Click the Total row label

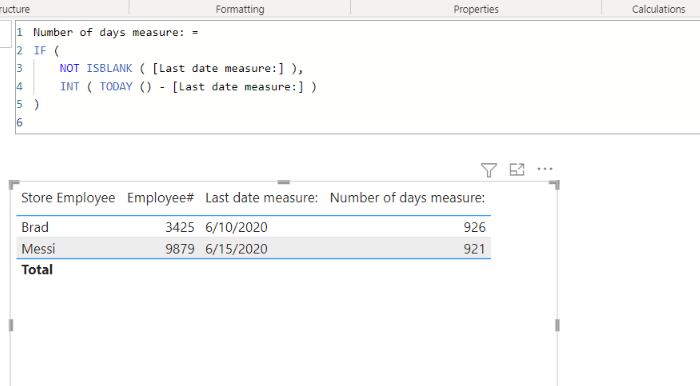click(x=37, y=270)
